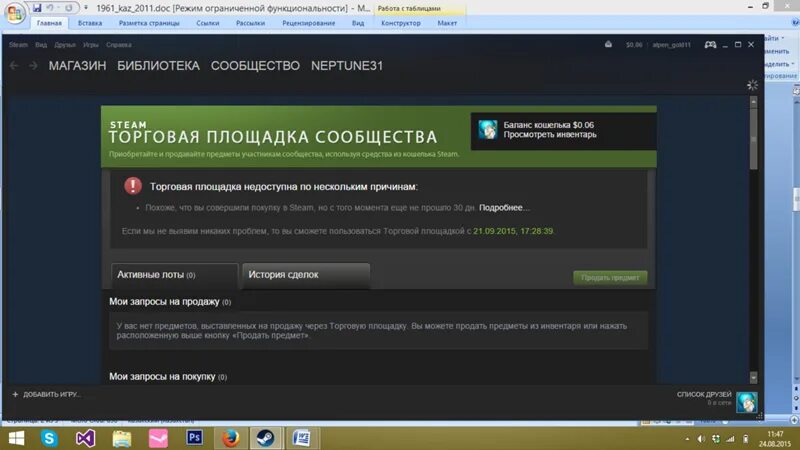The image size is (800, 450).
Task: Click the Word taskbar icon
Action: (302, 438)
